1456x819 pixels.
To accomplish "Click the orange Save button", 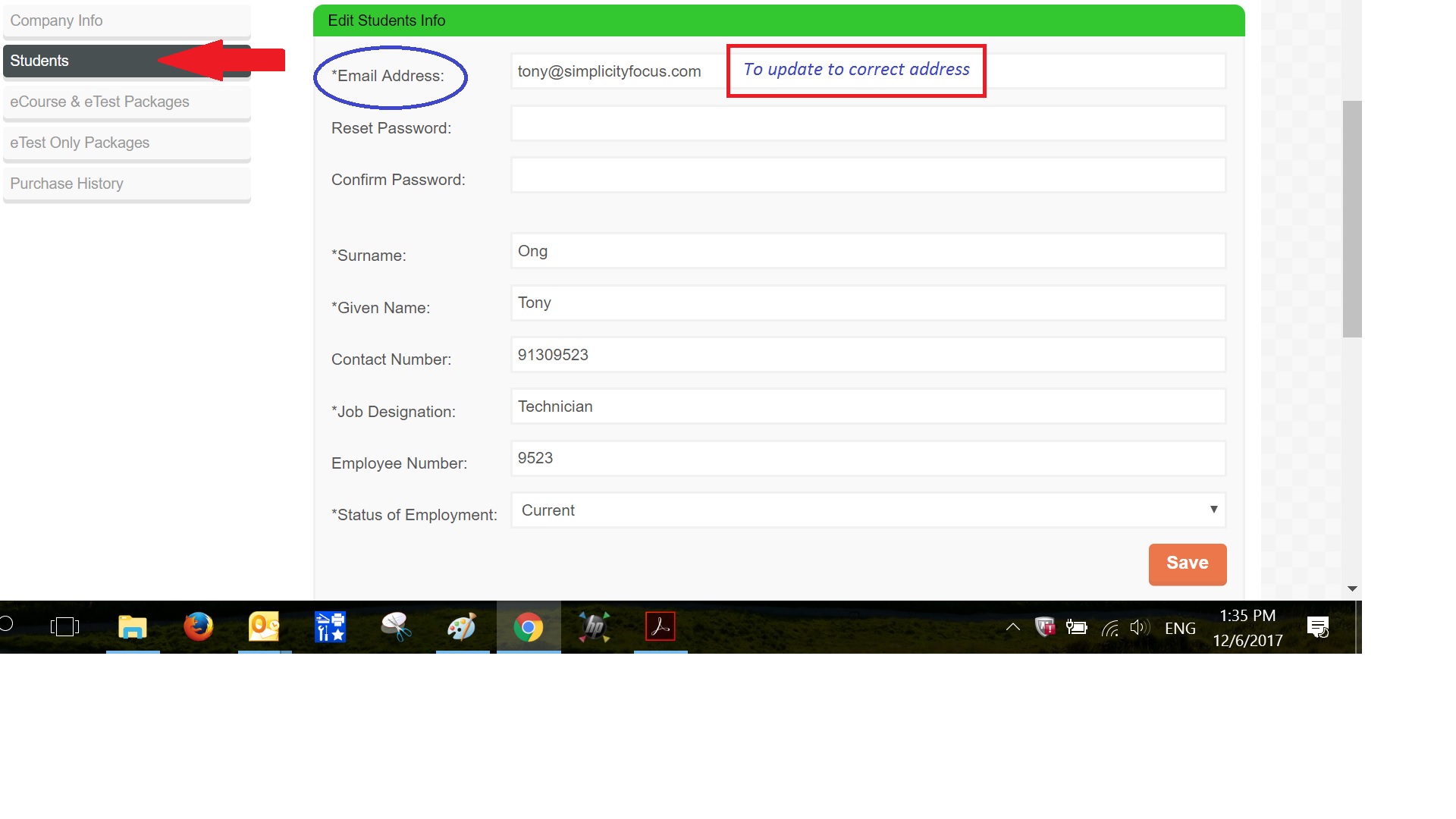I will 1188,564.
